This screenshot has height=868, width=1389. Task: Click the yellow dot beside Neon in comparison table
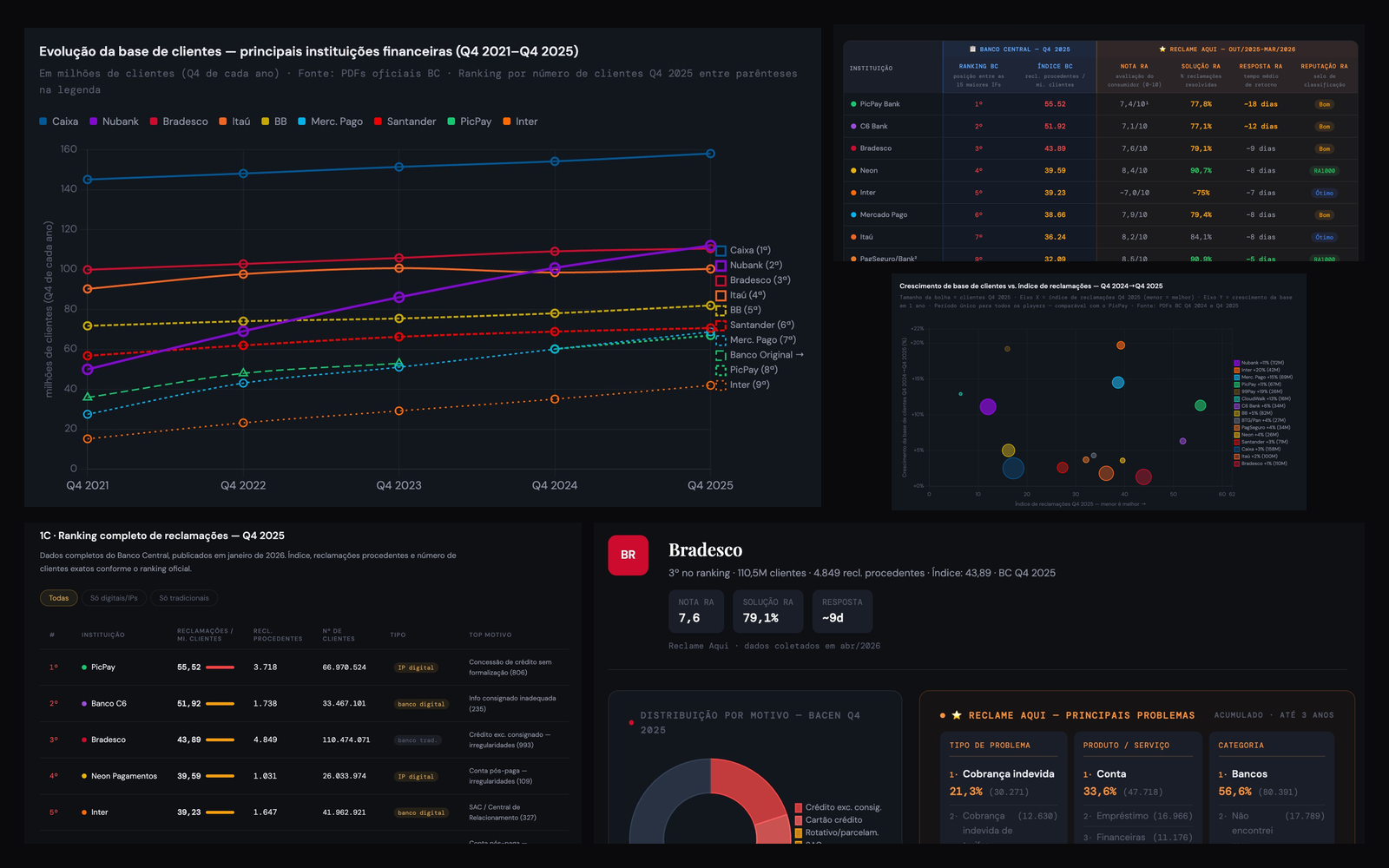pos(853,170)
